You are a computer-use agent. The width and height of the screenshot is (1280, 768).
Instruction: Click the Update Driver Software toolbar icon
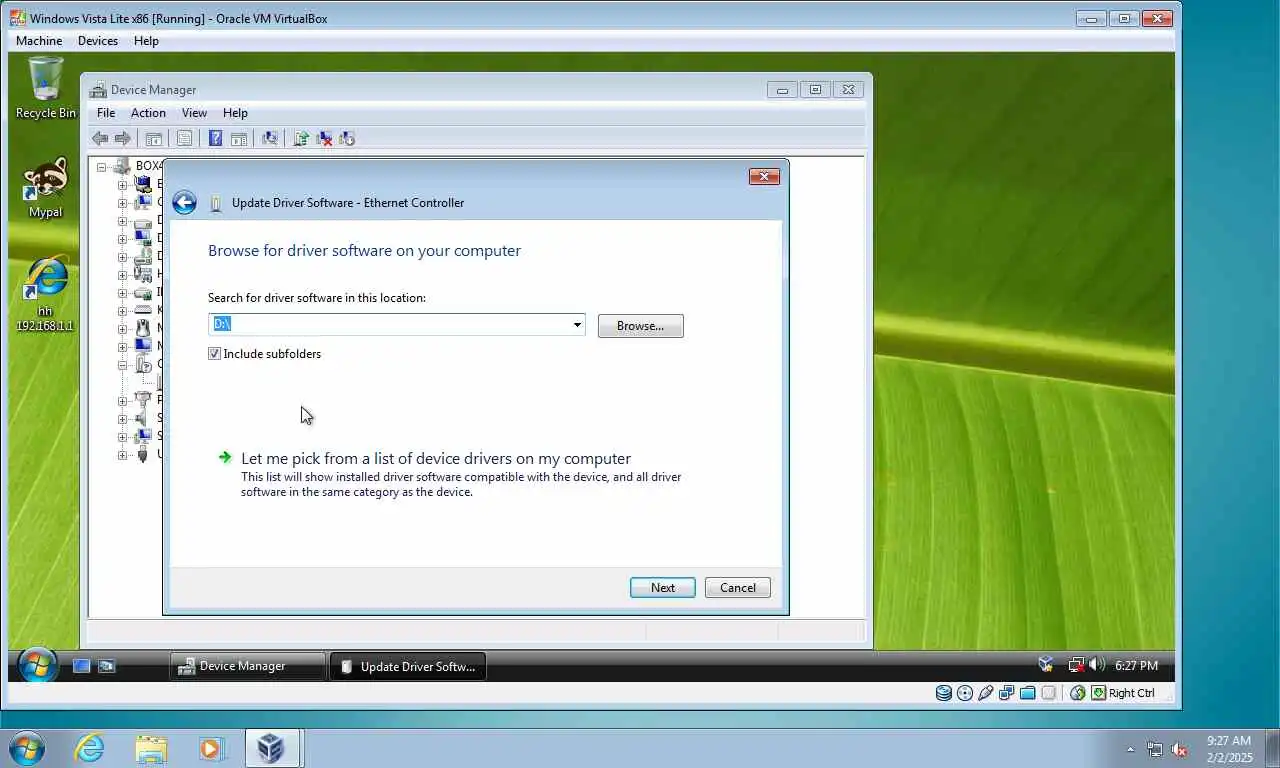301,139
